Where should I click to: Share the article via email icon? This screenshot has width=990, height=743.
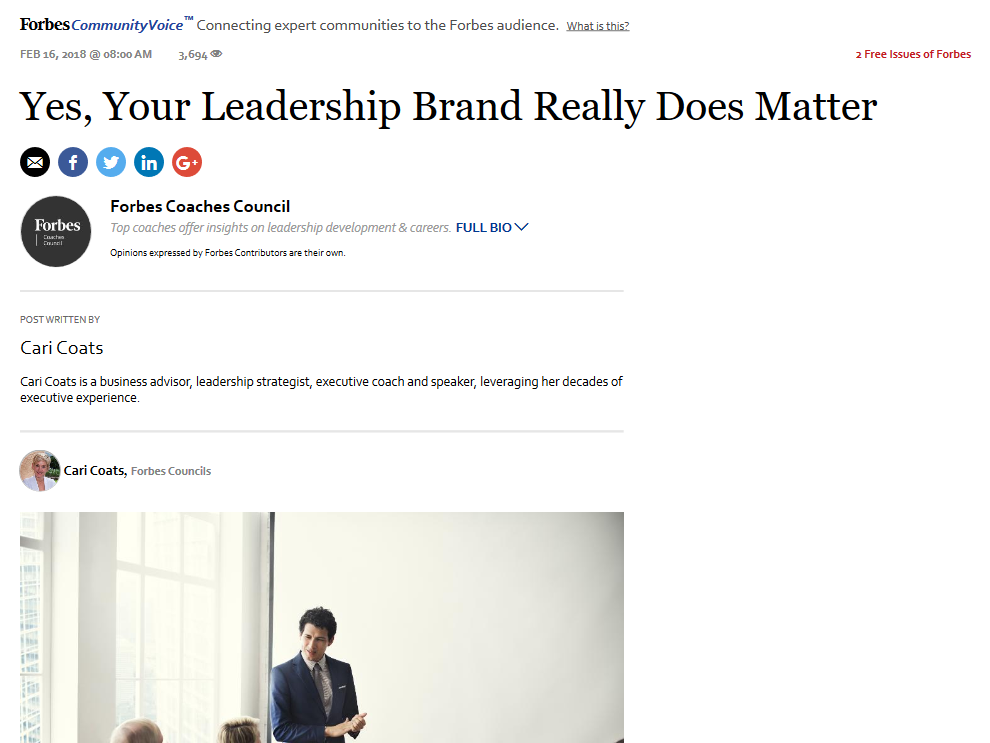[35, 162]
